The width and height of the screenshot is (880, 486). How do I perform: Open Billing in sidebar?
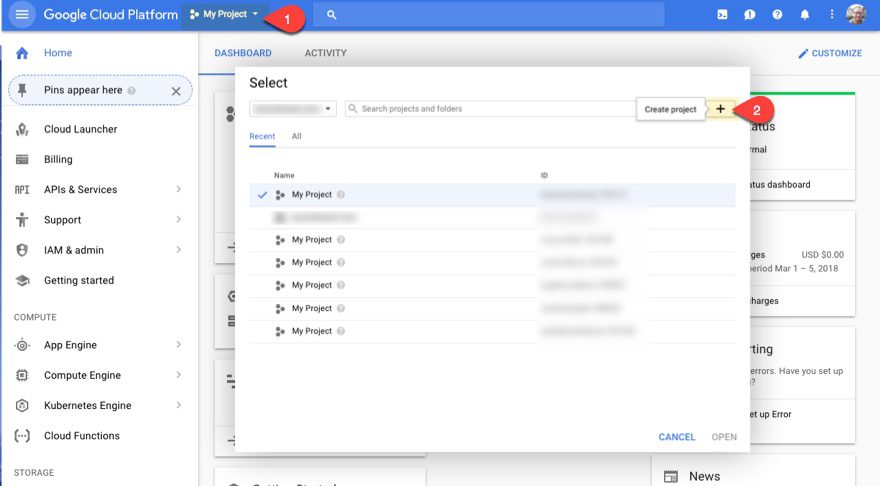(58, 159)
